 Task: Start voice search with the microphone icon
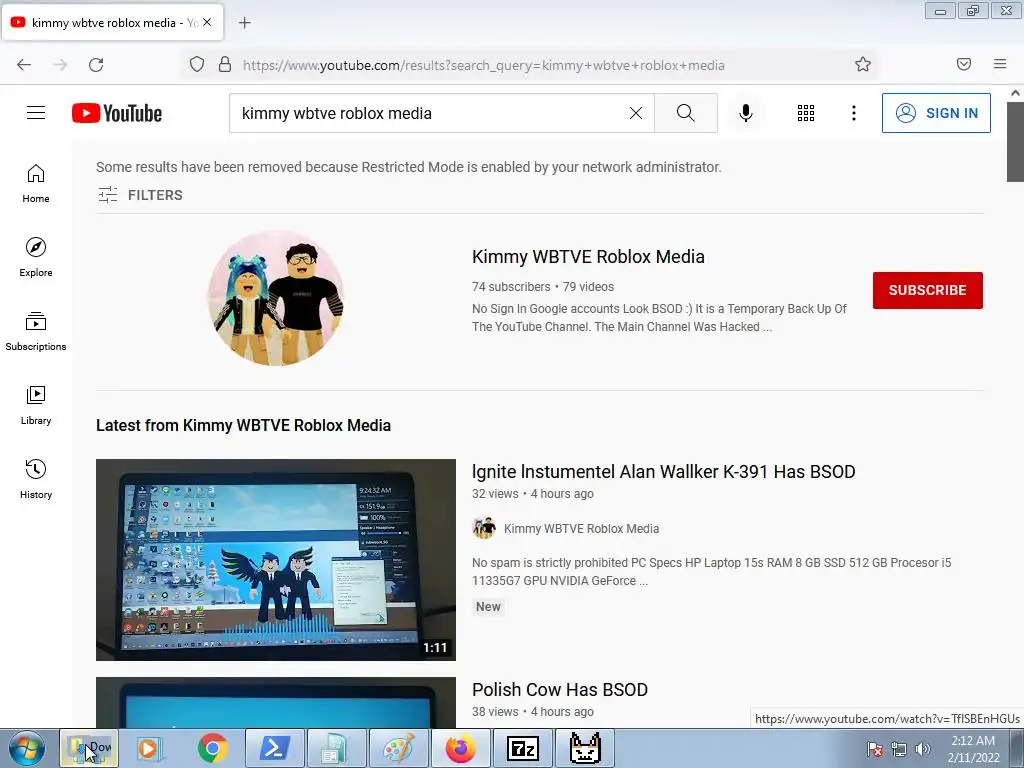pyautogui.click(x=745, y=113)
